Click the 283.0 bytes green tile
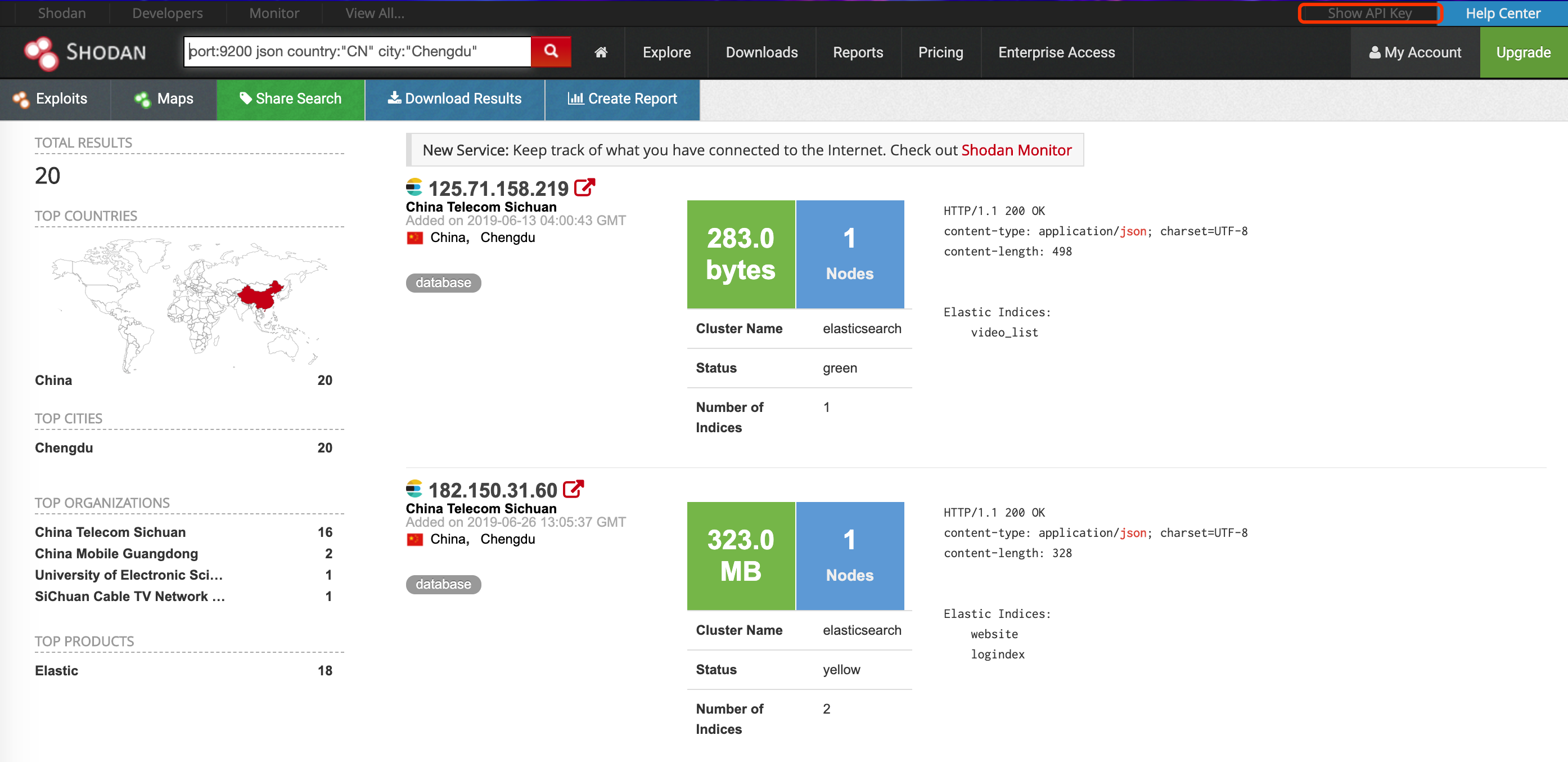 click(x=740, y=254)
